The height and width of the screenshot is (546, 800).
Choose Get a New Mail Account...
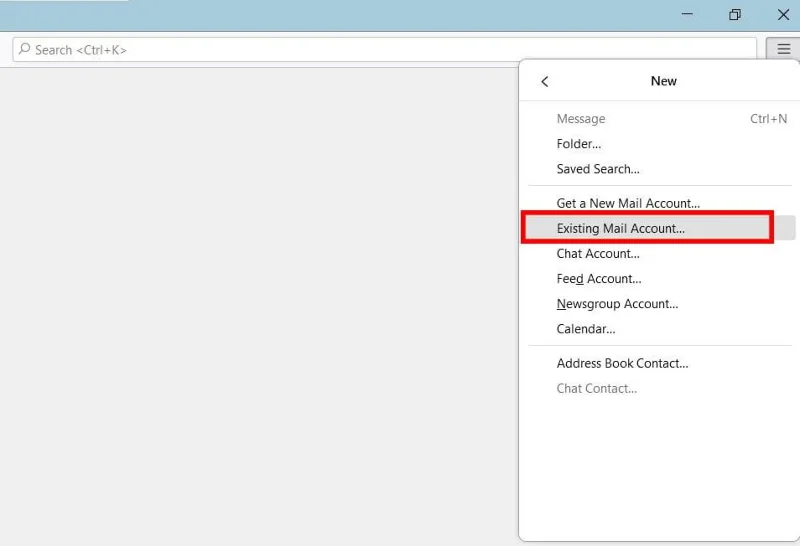click(x=660, y=203)
